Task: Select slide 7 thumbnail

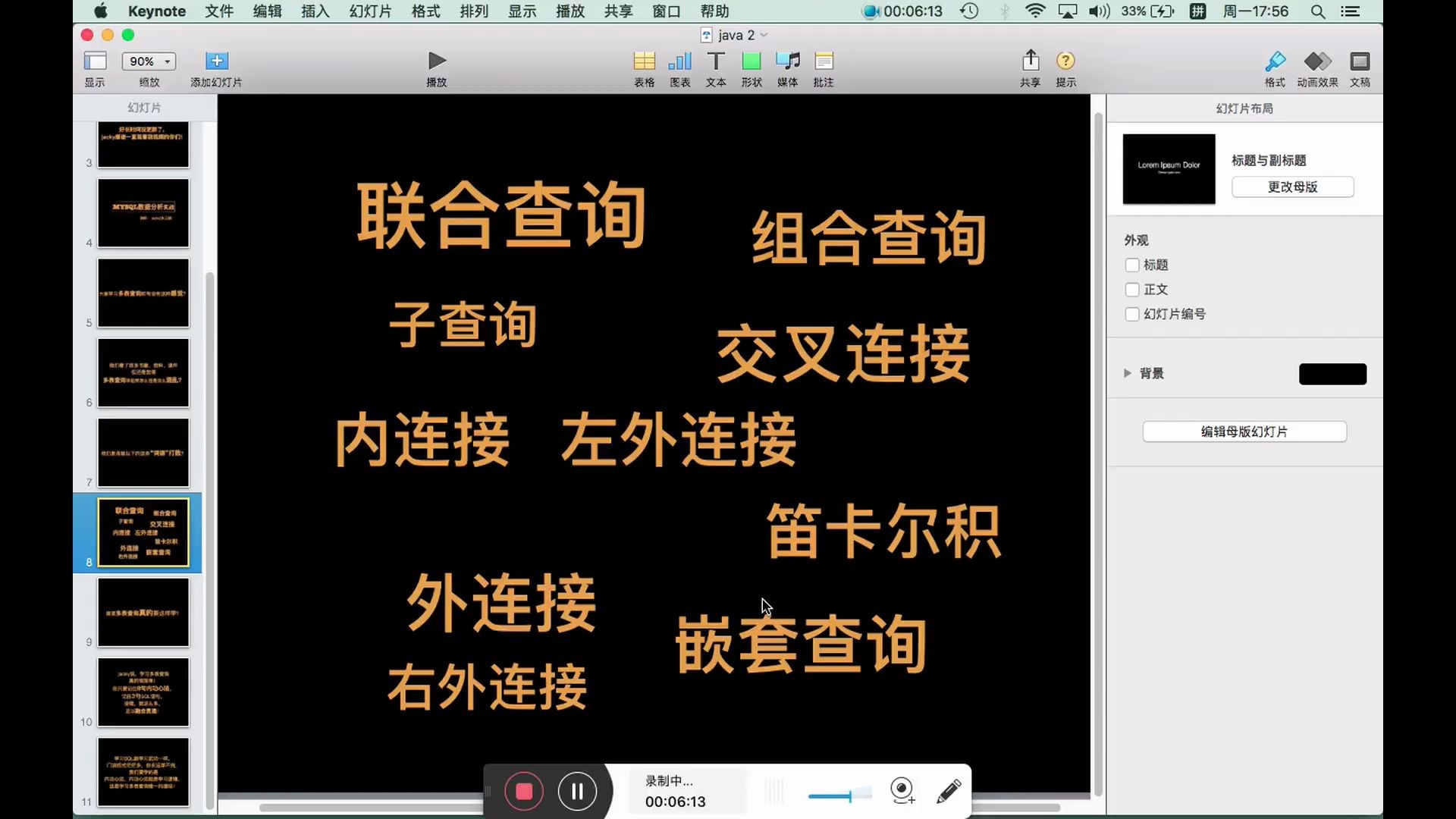Action: point(143,453)
